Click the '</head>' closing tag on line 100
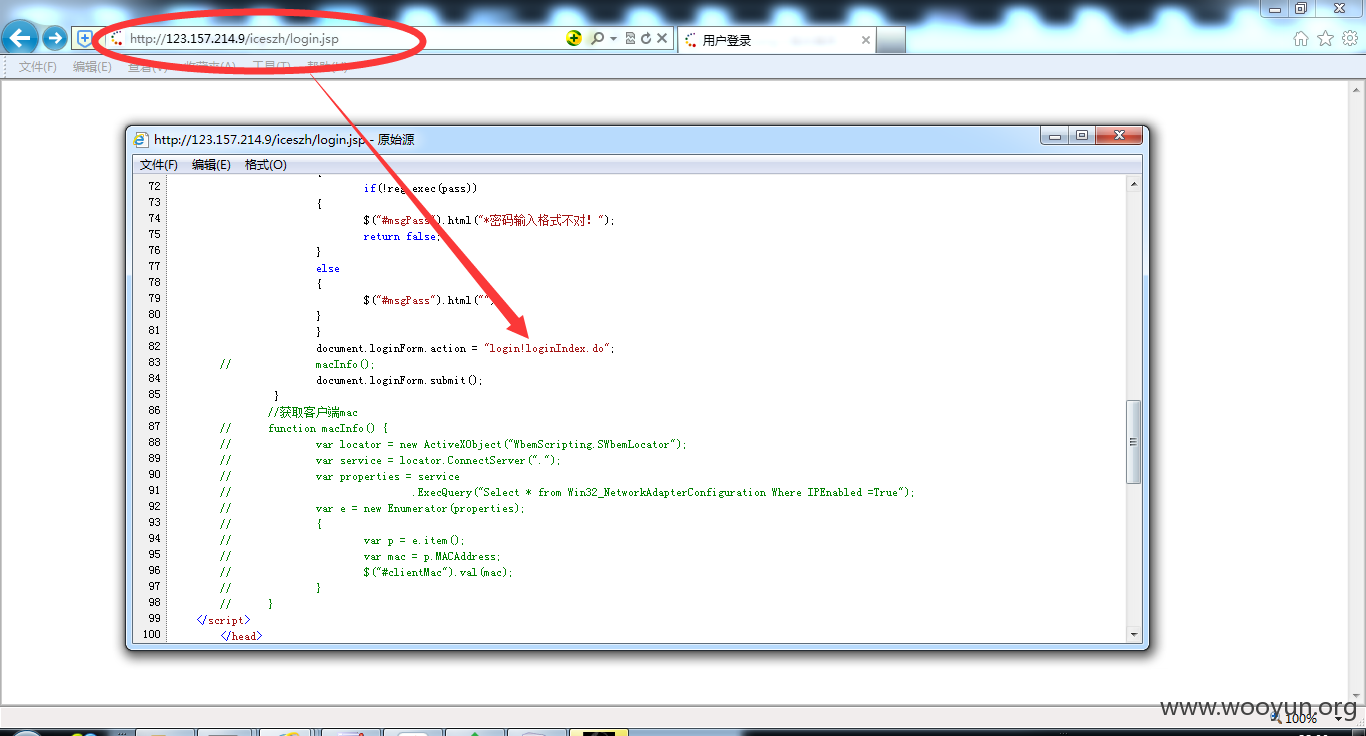This screenshot has width=1366, height=736. (241, 636)
